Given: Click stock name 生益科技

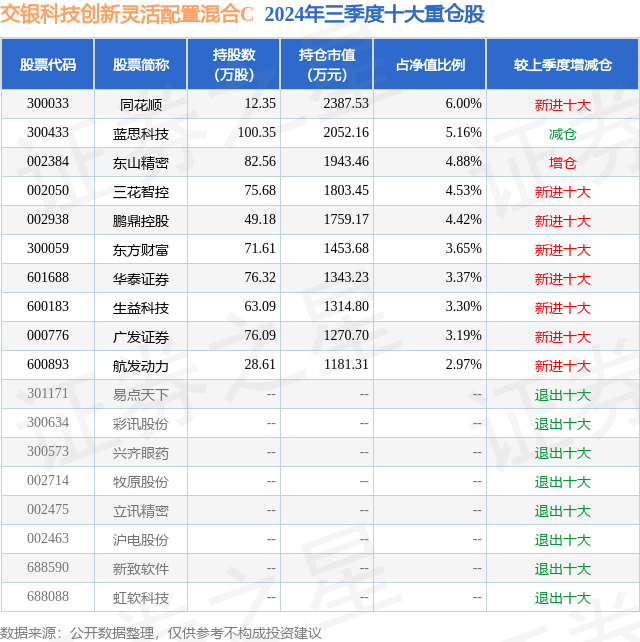Looking at the screenshot, I should pyautogui.click(x=141, y=308).
